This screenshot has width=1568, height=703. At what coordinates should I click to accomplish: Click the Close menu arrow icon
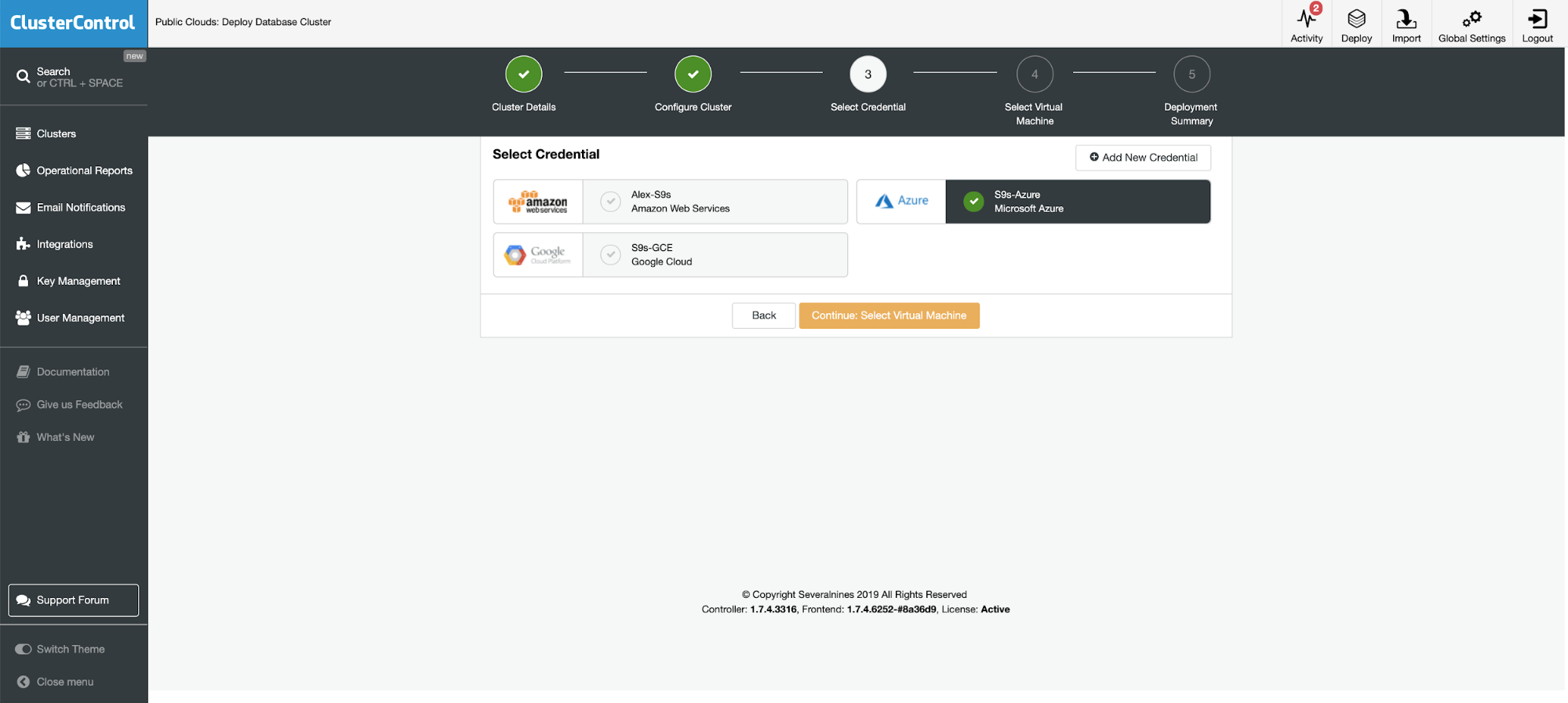coord(24,682)
